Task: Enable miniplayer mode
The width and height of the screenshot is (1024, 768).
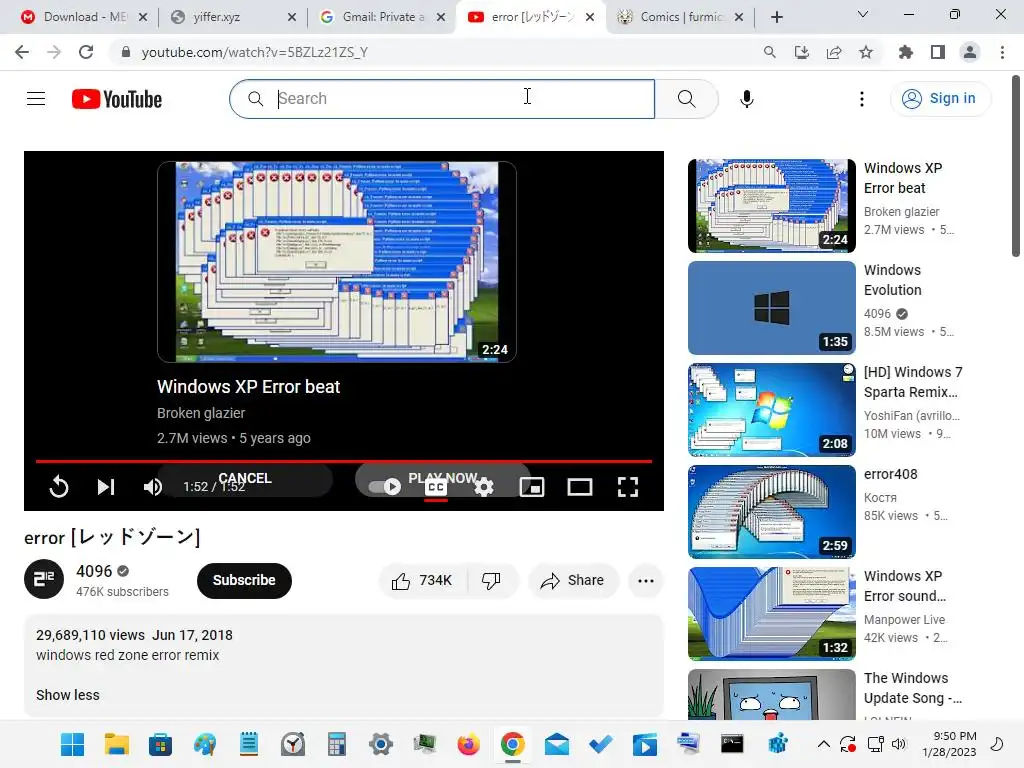Action: pyautogui.click(x=532, y=487)
